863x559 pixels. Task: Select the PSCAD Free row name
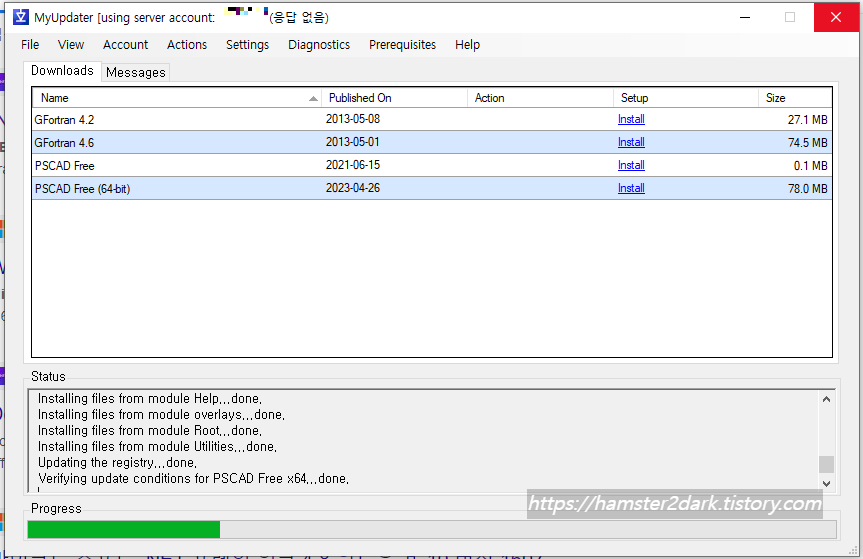64,166
